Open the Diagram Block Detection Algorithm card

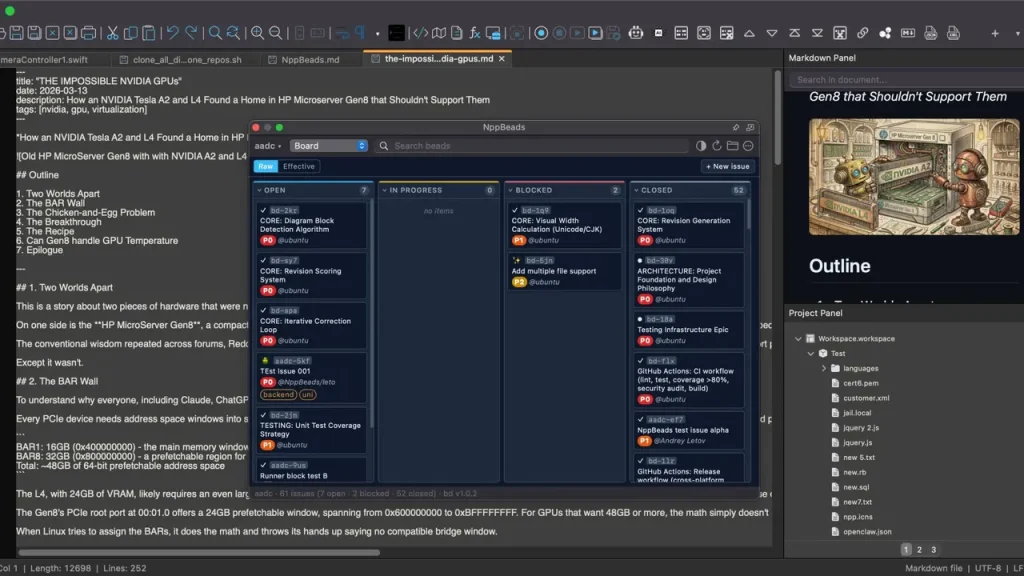[311, 225]
